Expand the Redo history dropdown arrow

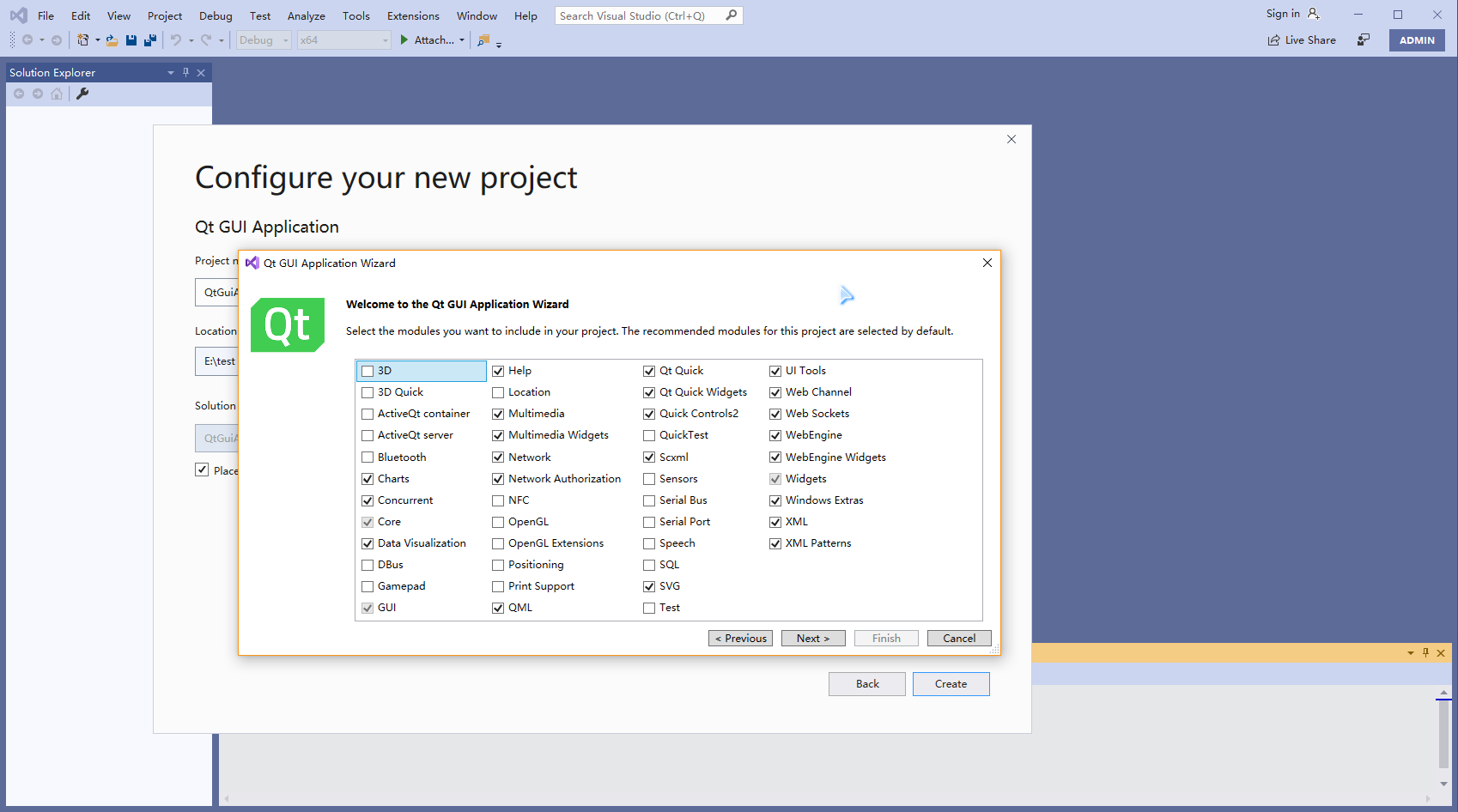point(222,40)
